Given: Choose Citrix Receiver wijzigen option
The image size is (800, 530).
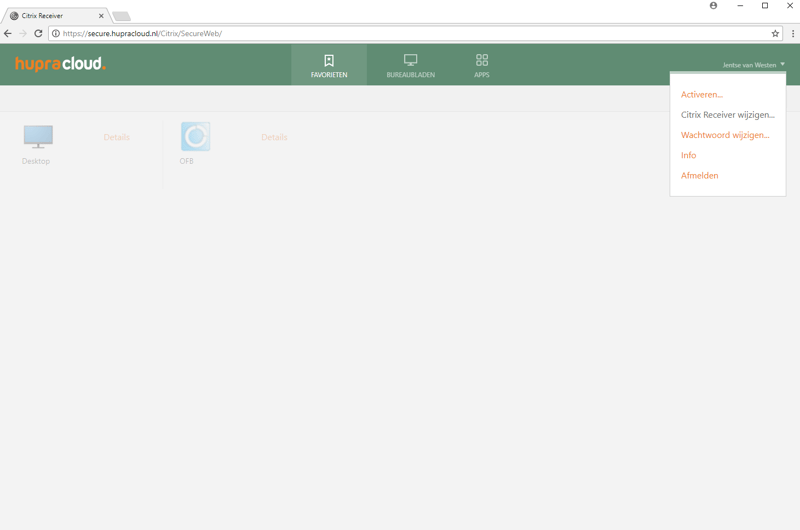Looking at the screenshot, I should click(727, 115).
